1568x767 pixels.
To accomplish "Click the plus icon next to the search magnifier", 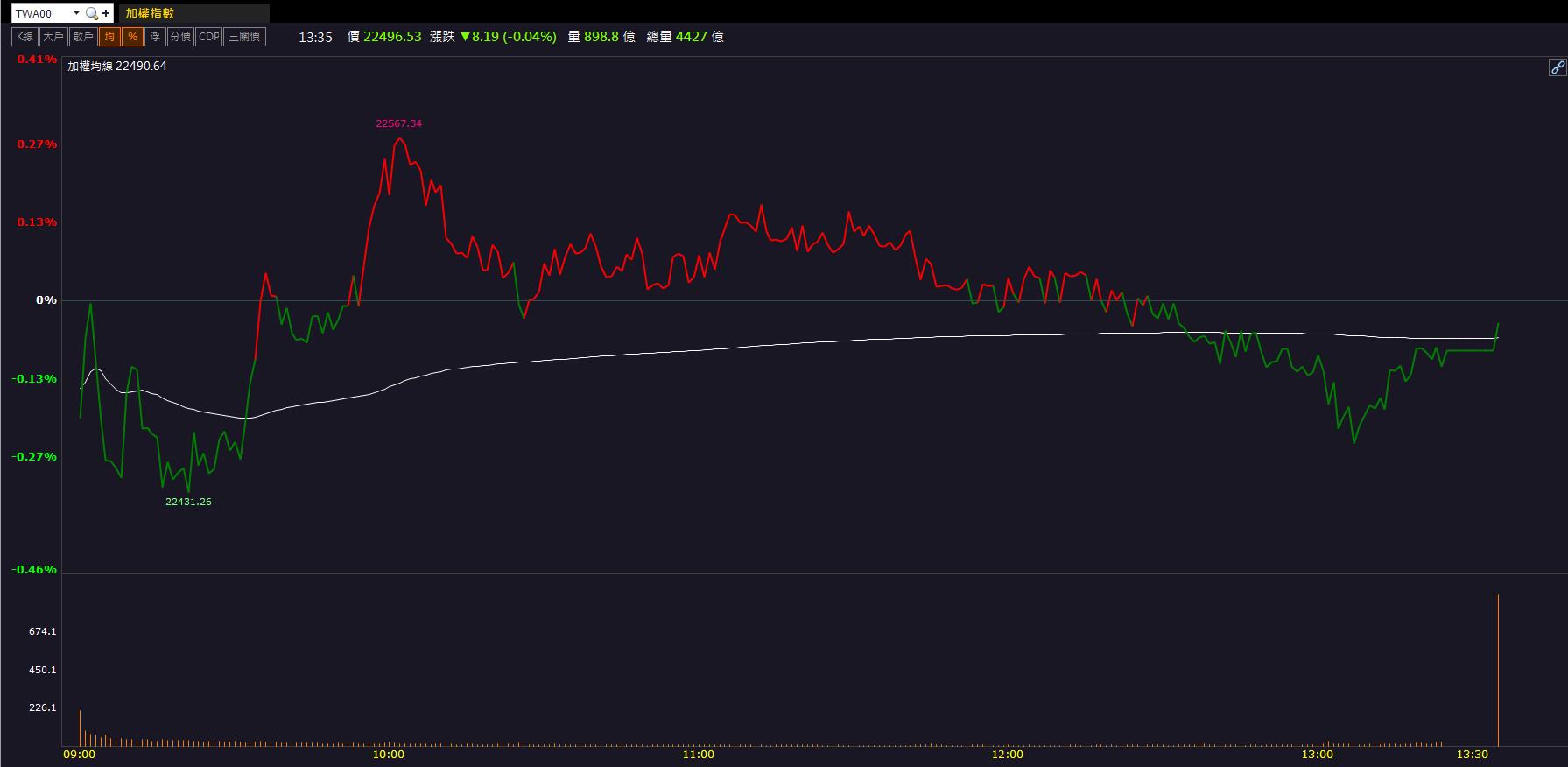I will click(106, 13).
